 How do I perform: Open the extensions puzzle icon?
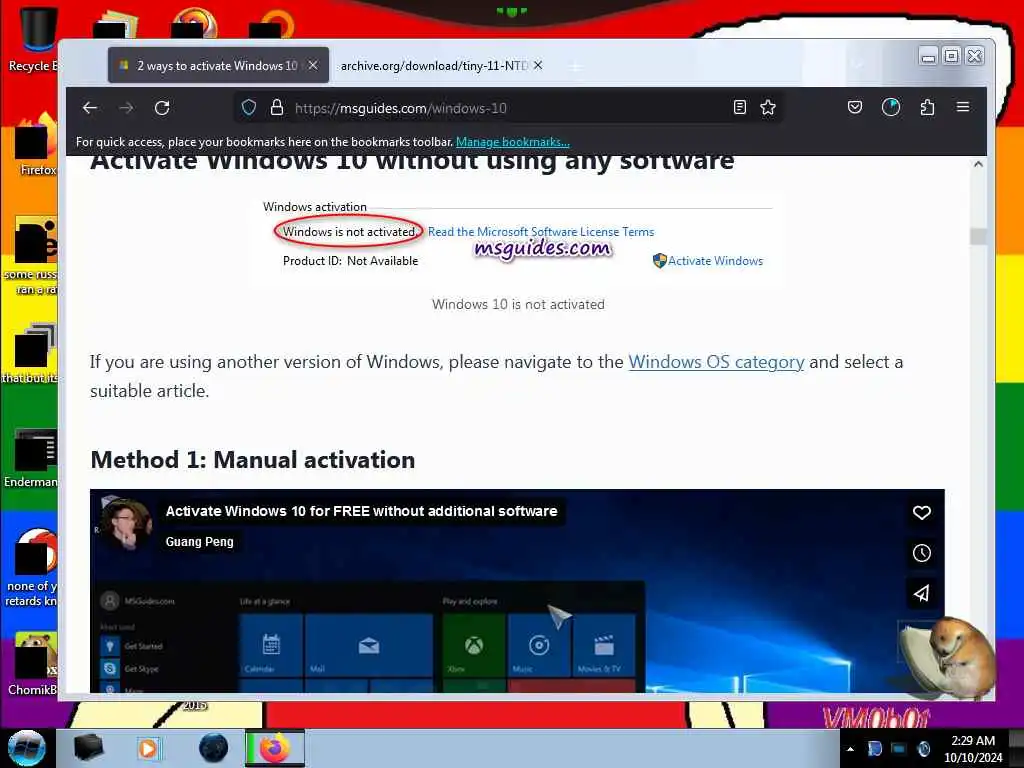click(927, 107)
